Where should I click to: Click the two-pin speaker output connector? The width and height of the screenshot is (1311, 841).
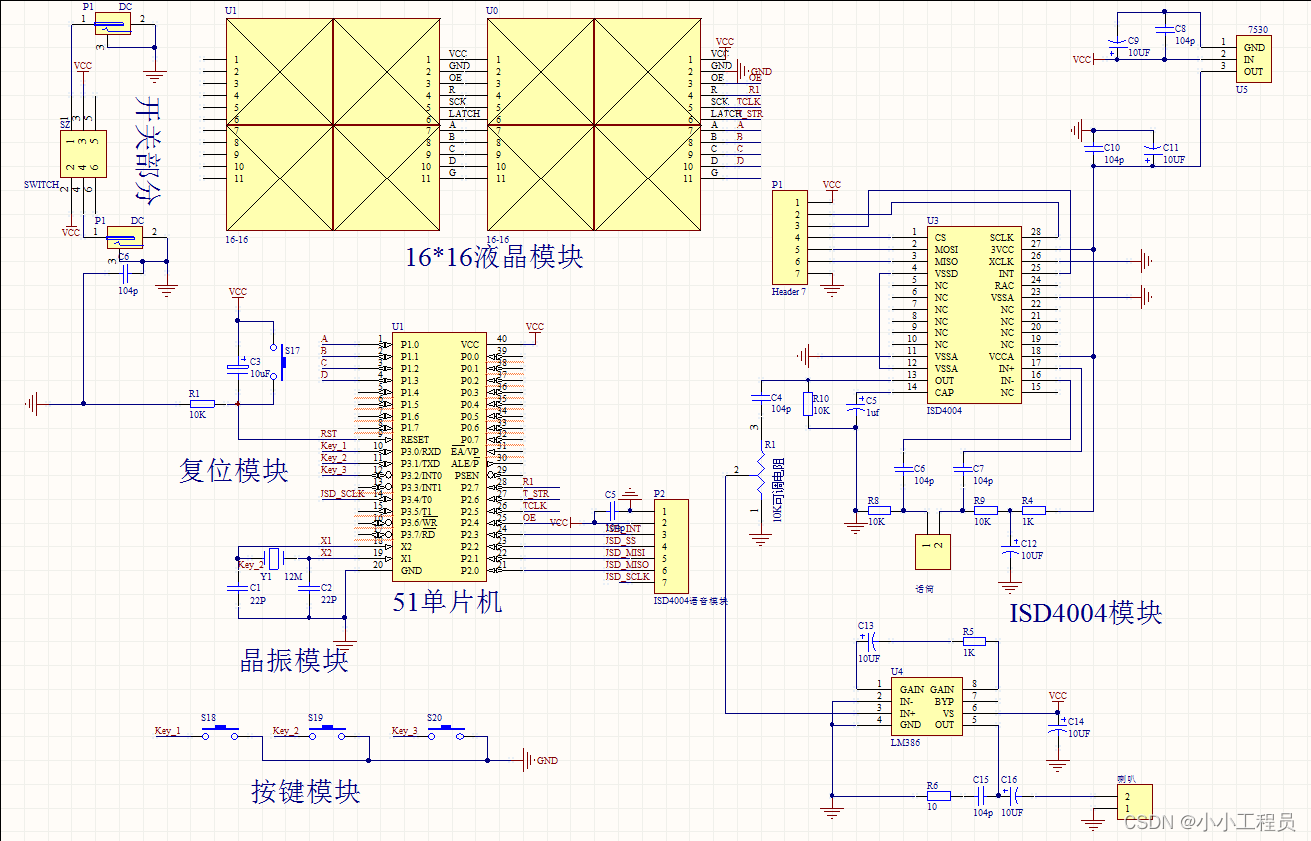(x=1134, y=802)
